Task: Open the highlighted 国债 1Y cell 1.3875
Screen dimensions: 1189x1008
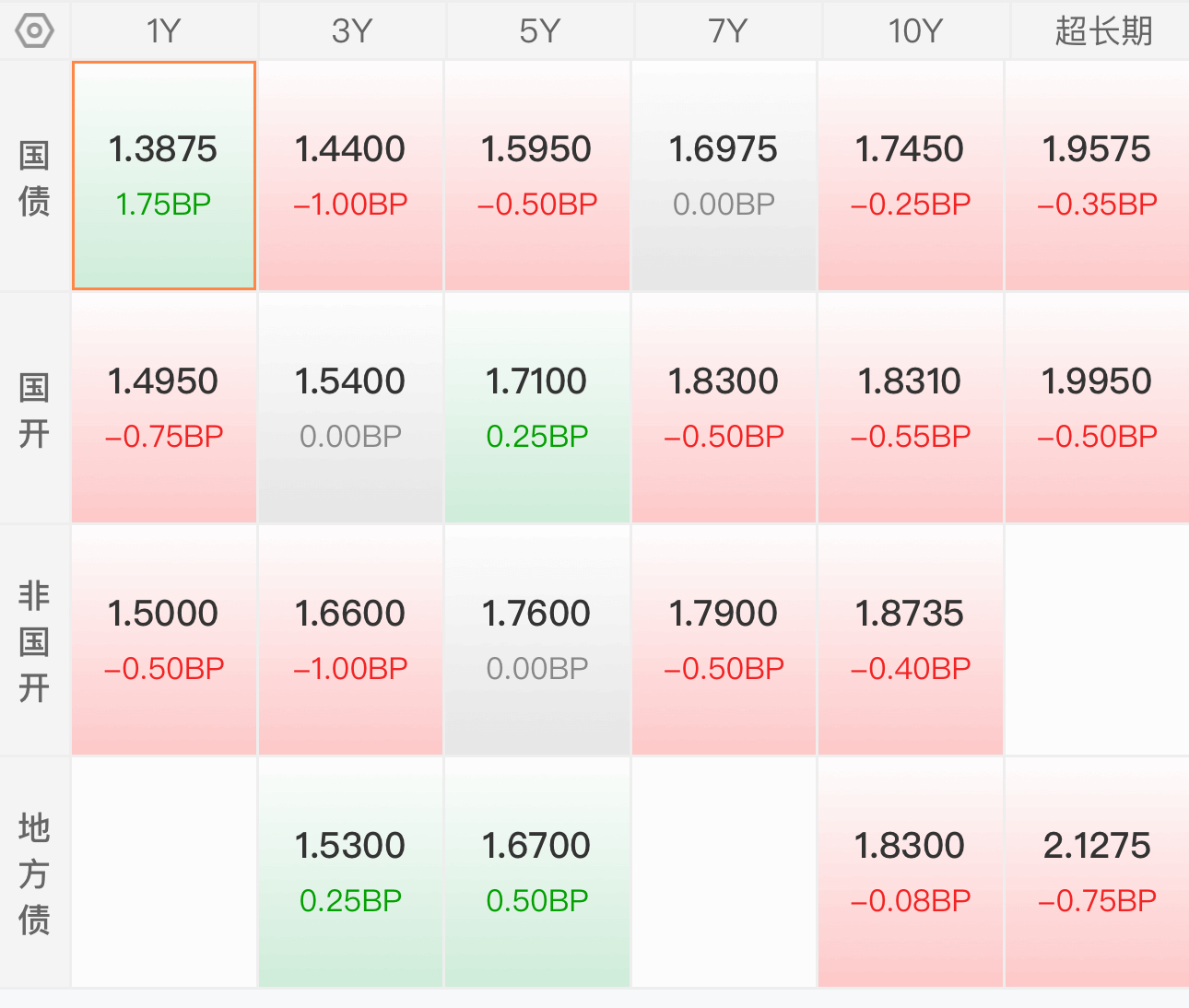Action: pos(164,176)
